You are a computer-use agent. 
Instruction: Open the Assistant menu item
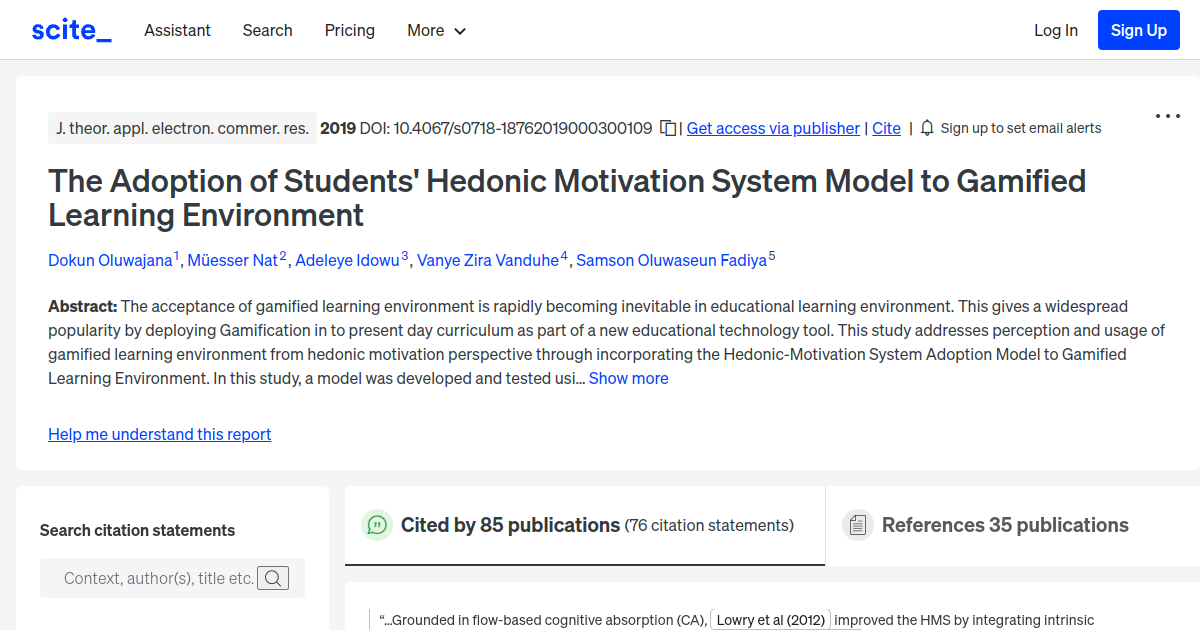(177, 30)
